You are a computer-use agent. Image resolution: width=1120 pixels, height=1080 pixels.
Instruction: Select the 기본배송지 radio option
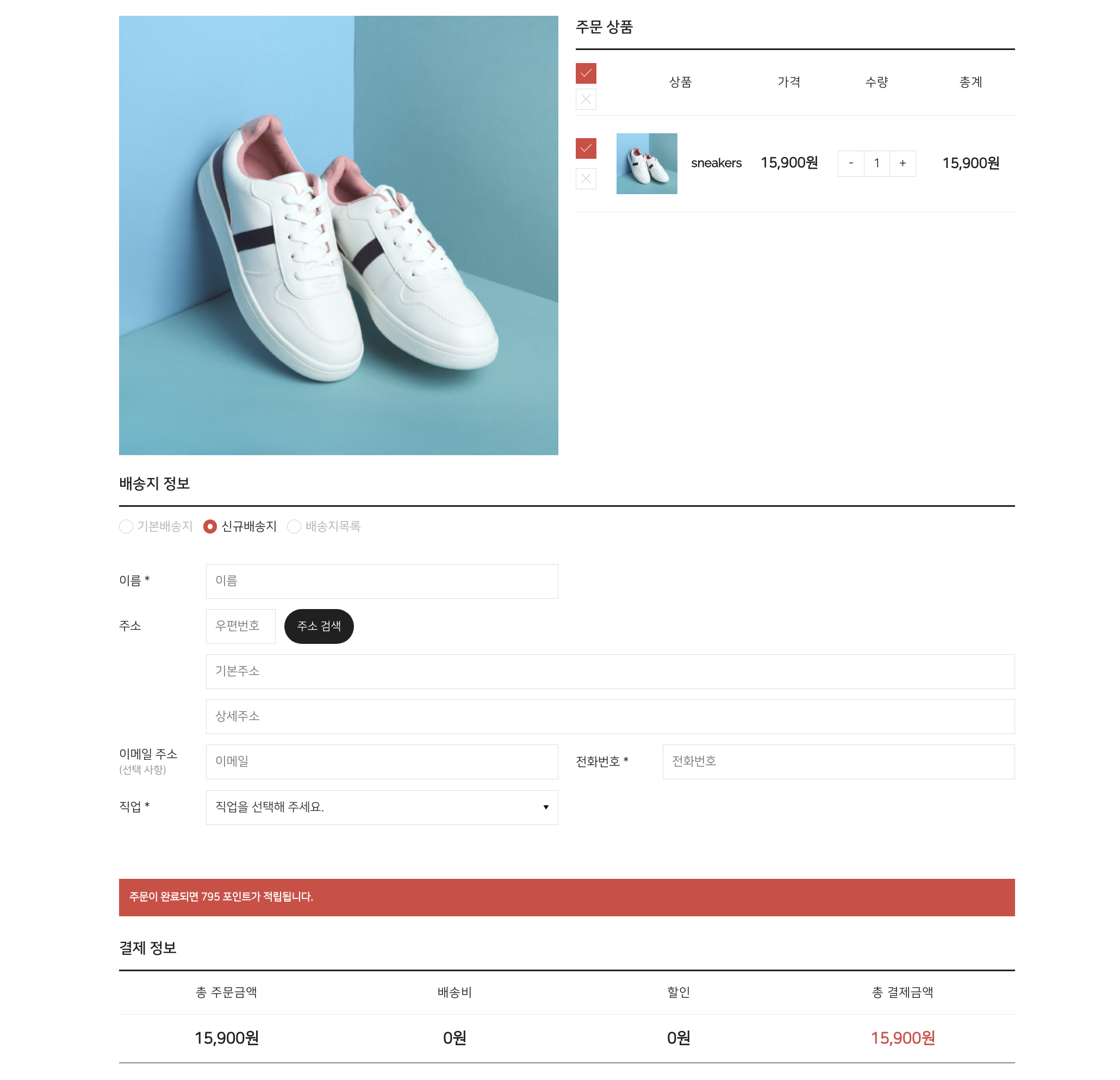pos(126,526)
